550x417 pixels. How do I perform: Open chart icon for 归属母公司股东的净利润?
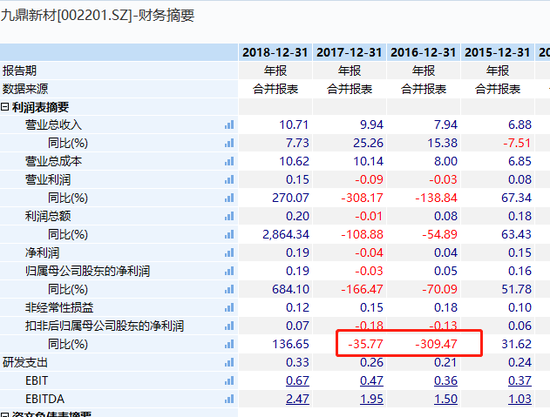pos(229,271)
